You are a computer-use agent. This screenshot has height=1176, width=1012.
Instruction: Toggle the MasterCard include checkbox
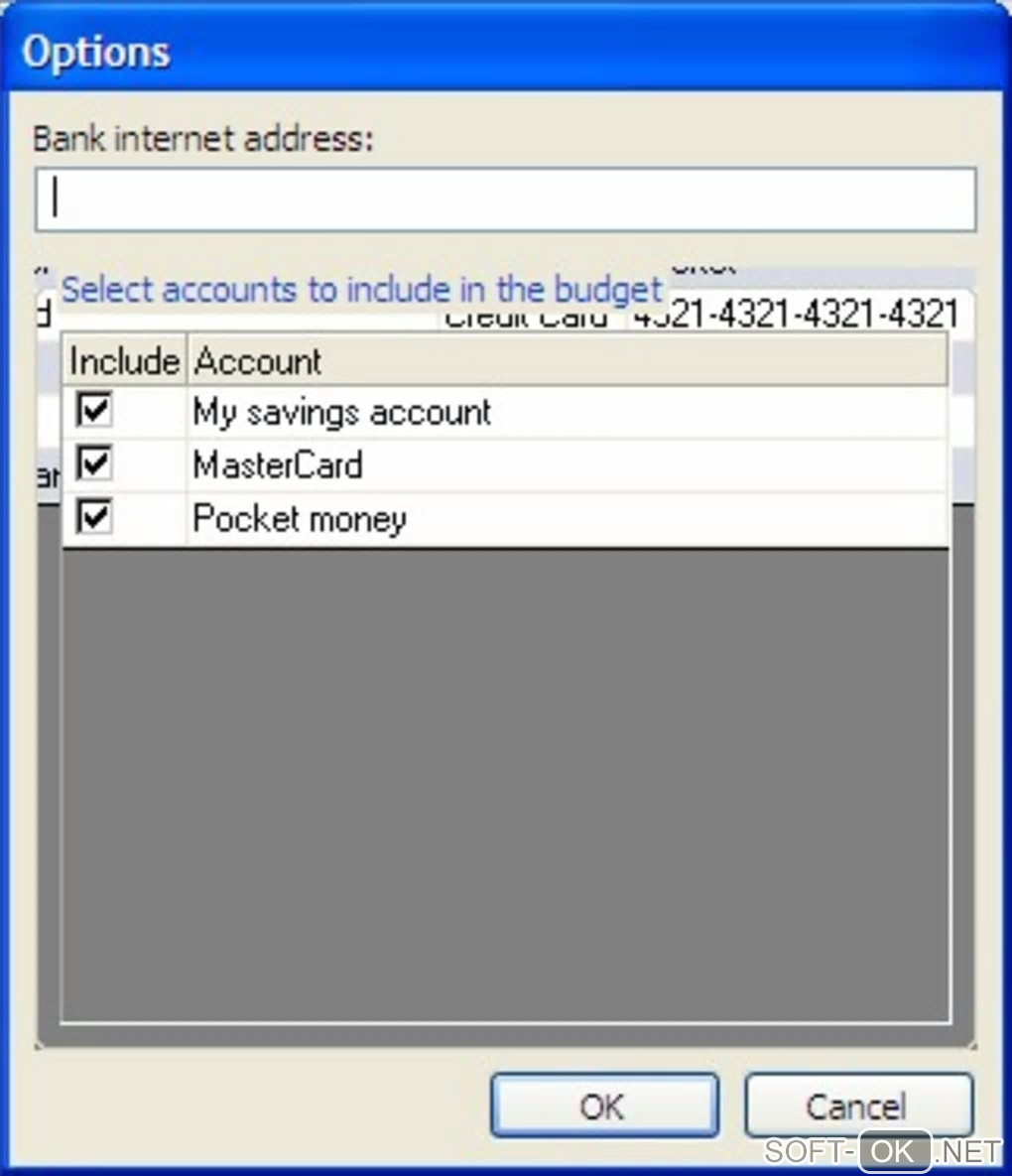click(94, 463)
